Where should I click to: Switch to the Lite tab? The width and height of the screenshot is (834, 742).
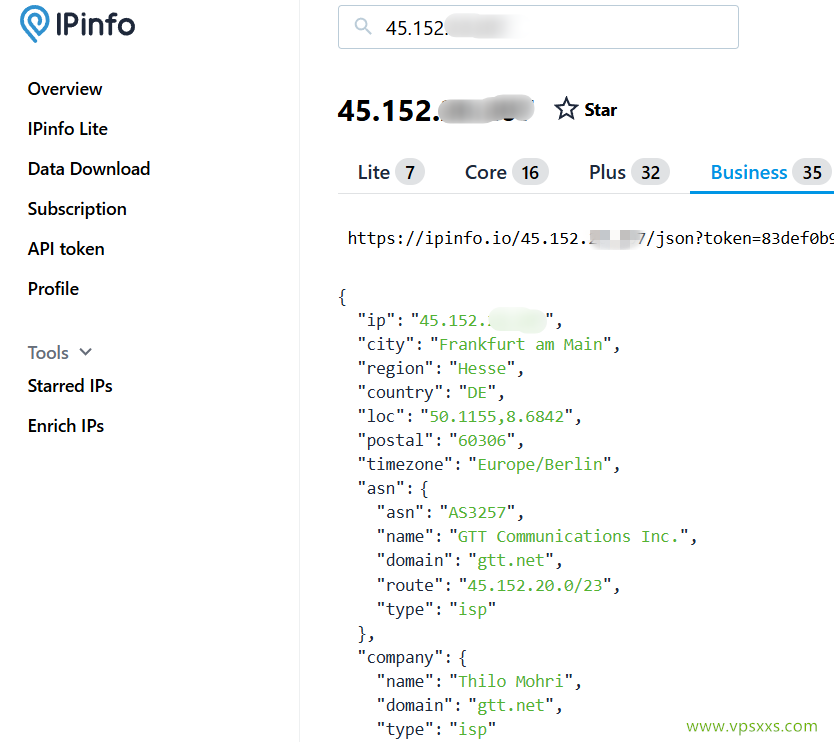[x=391, y=172]
